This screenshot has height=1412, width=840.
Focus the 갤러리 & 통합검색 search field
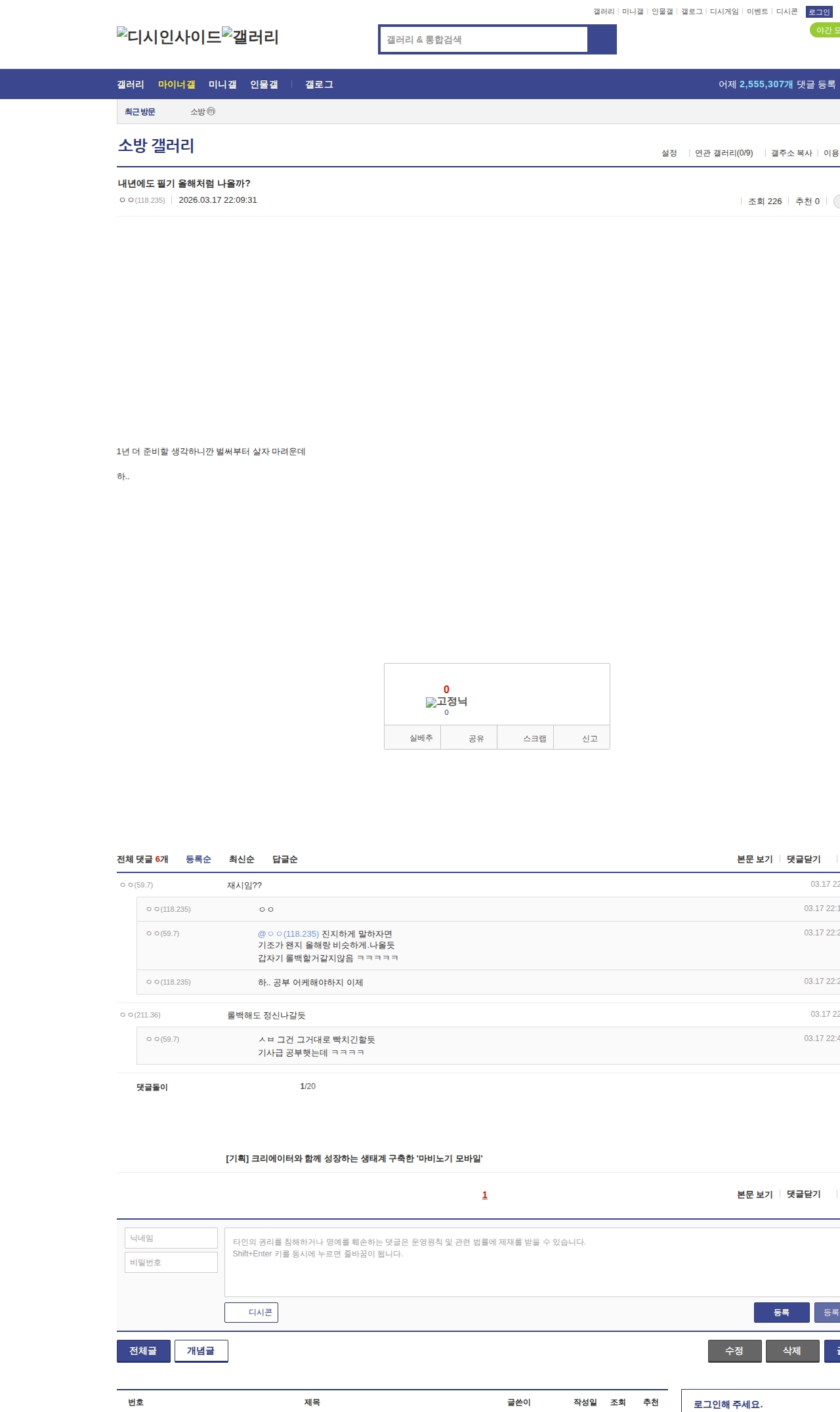484,39
